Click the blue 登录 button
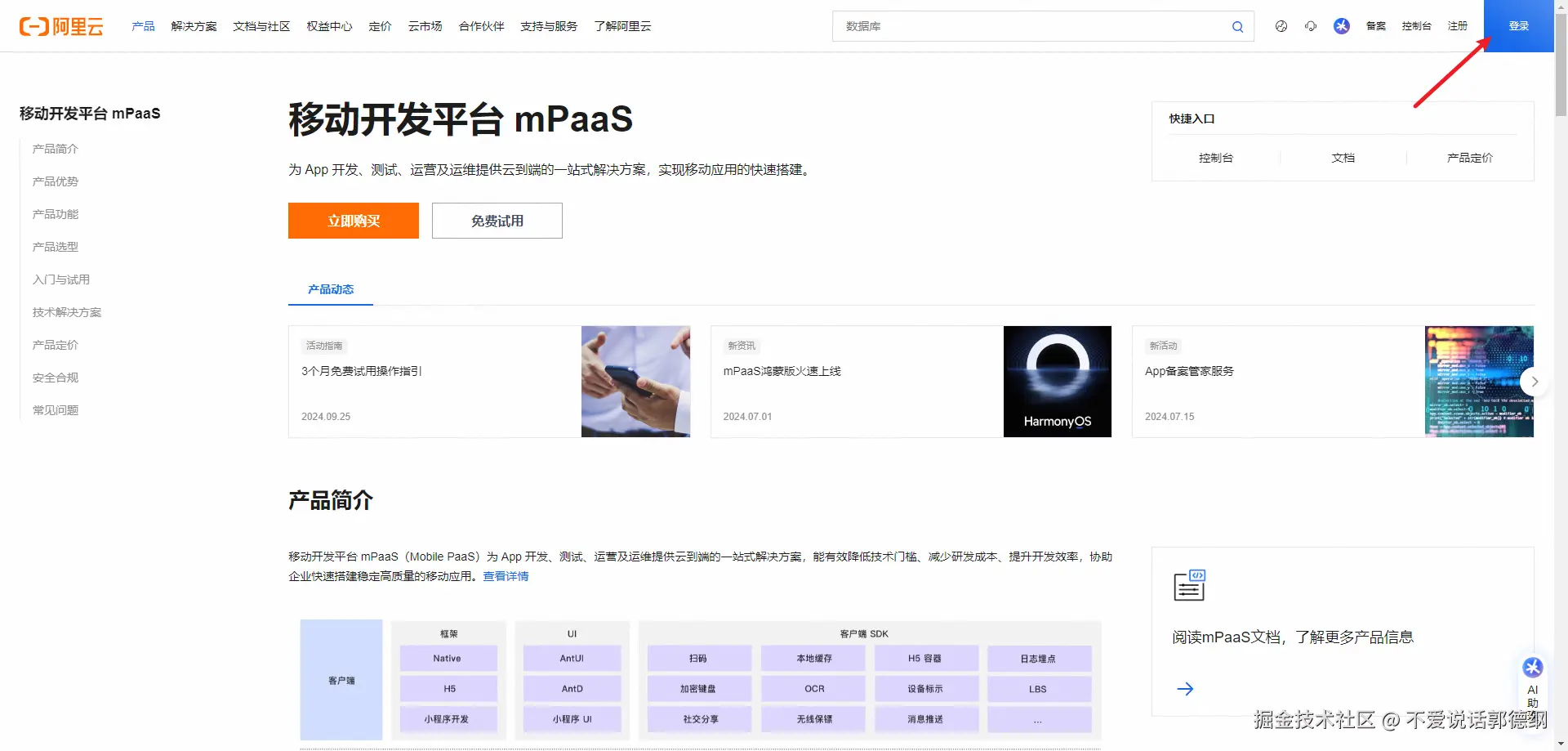Viewport: 1568px width, 751px height. pos(1518,26)
